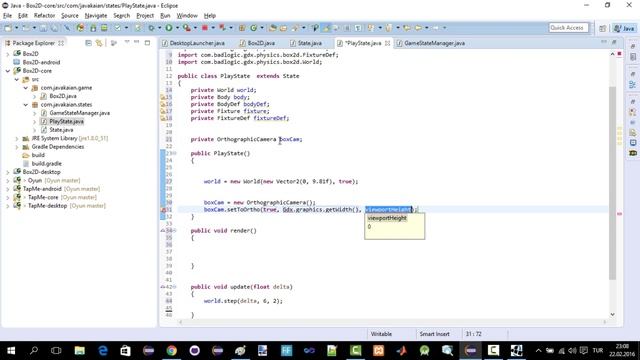This screenshot has height=360, width=640.
Task: Open the File menu
Action: pos(7,16)
